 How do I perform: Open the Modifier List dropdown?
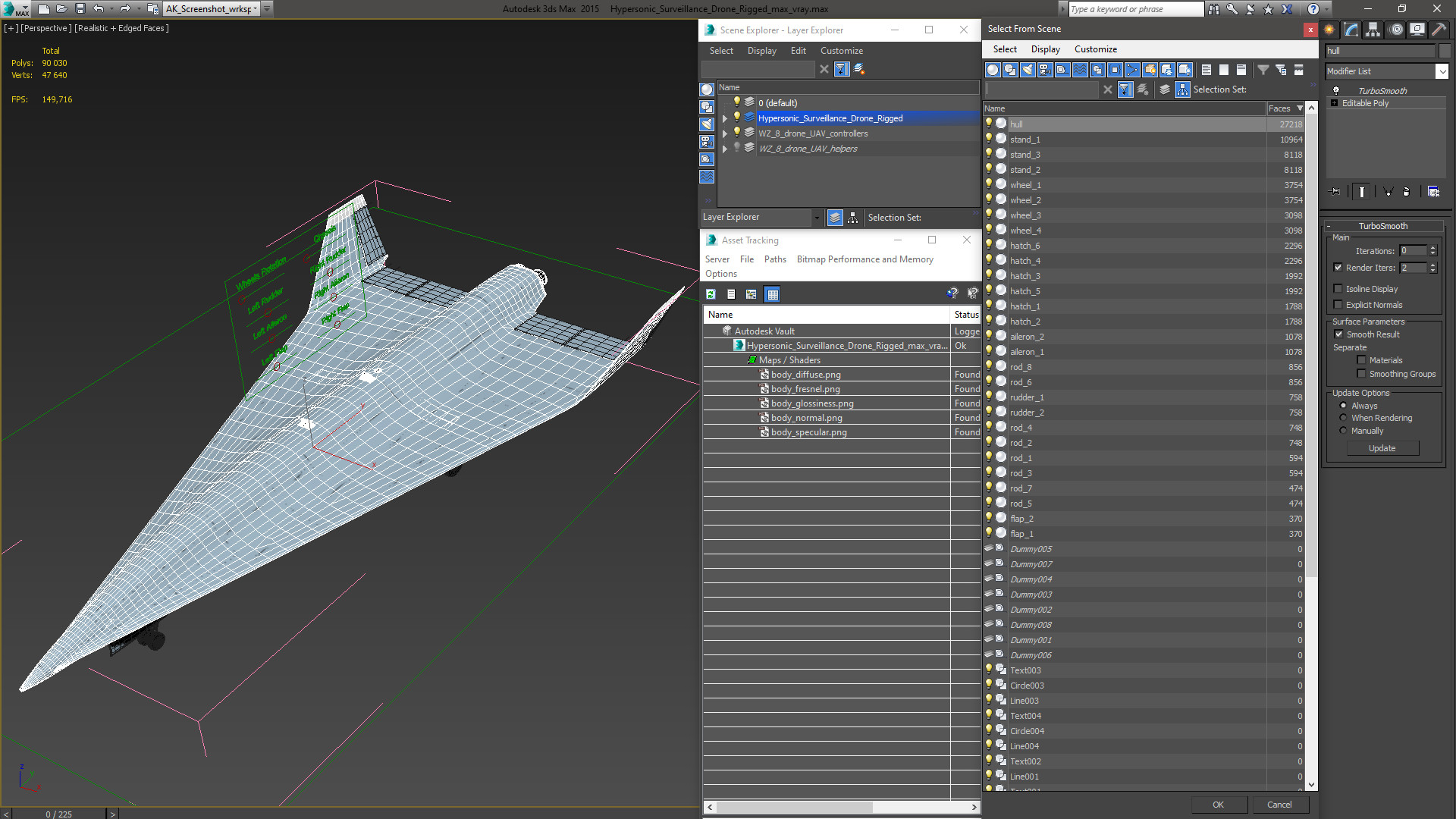1442,71
